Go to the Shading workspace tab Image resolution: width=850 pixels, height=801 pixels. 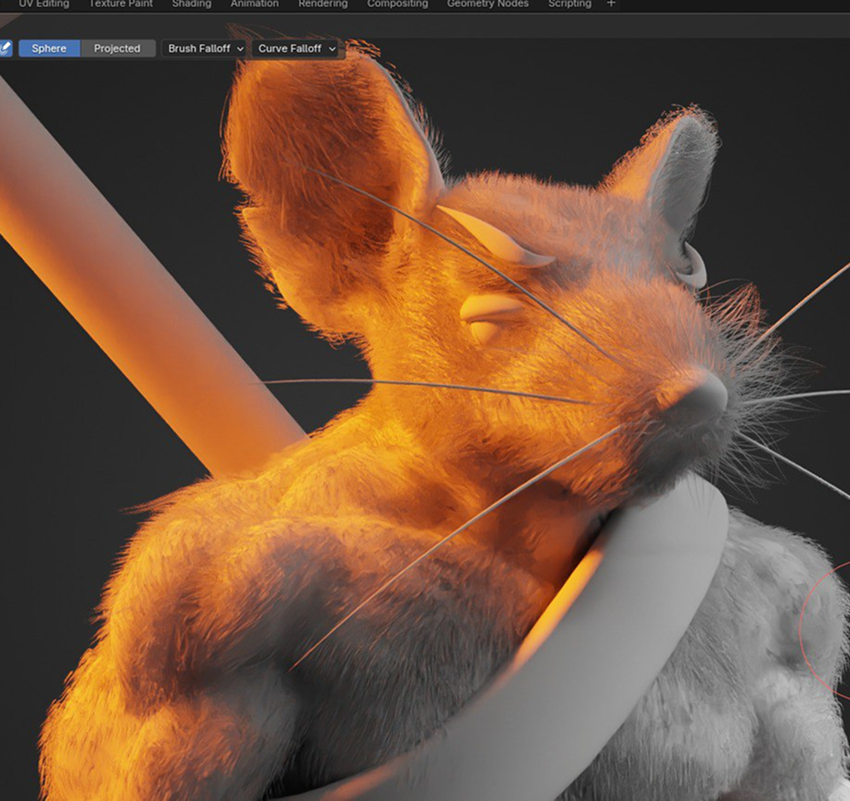pos(191,4)
